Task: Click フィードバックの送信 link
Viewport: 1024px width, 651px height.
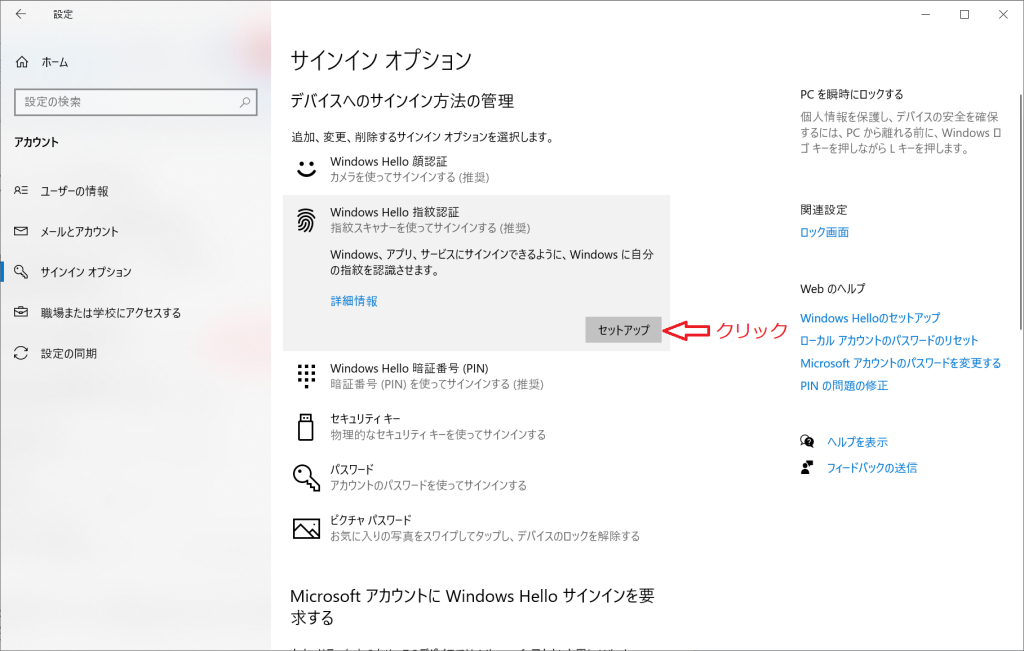Action: [x=872, y=468]
